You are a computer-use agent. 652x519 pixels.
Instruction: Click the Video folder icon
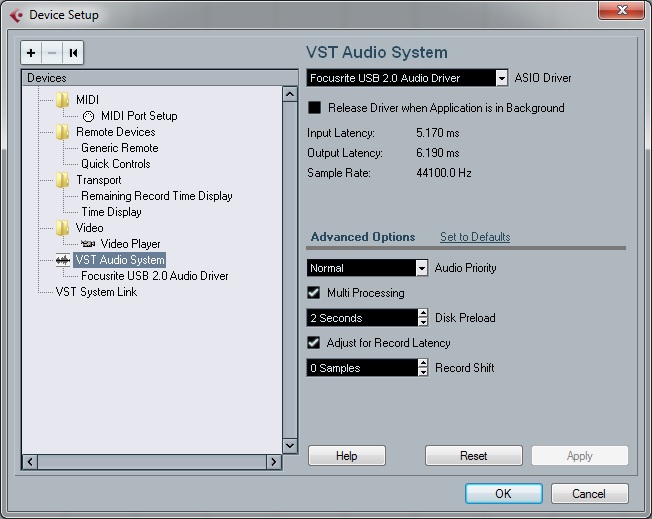[x=62, y=228]
